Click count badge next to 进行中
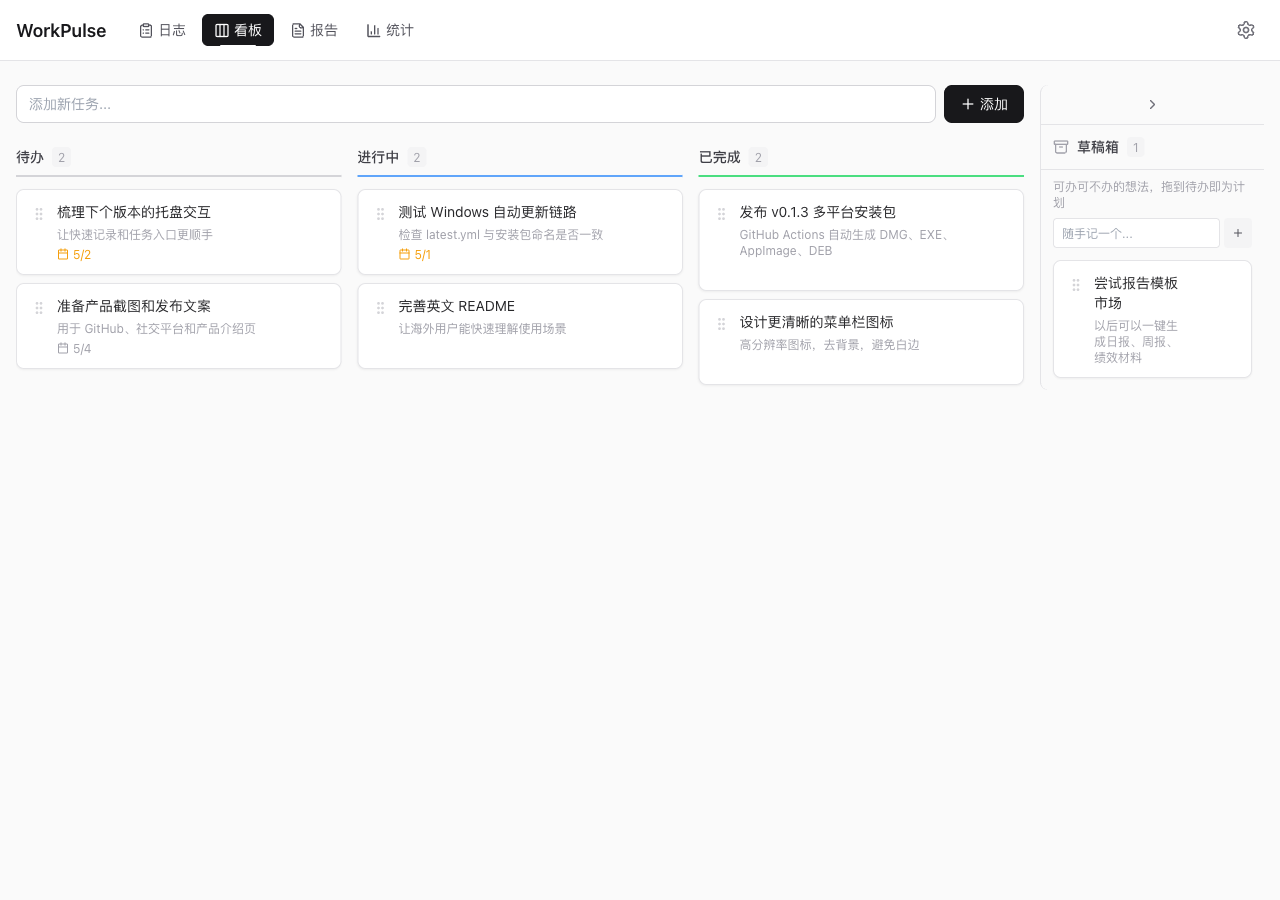The height and width of the screenshot is (900, 1280). 417,157
